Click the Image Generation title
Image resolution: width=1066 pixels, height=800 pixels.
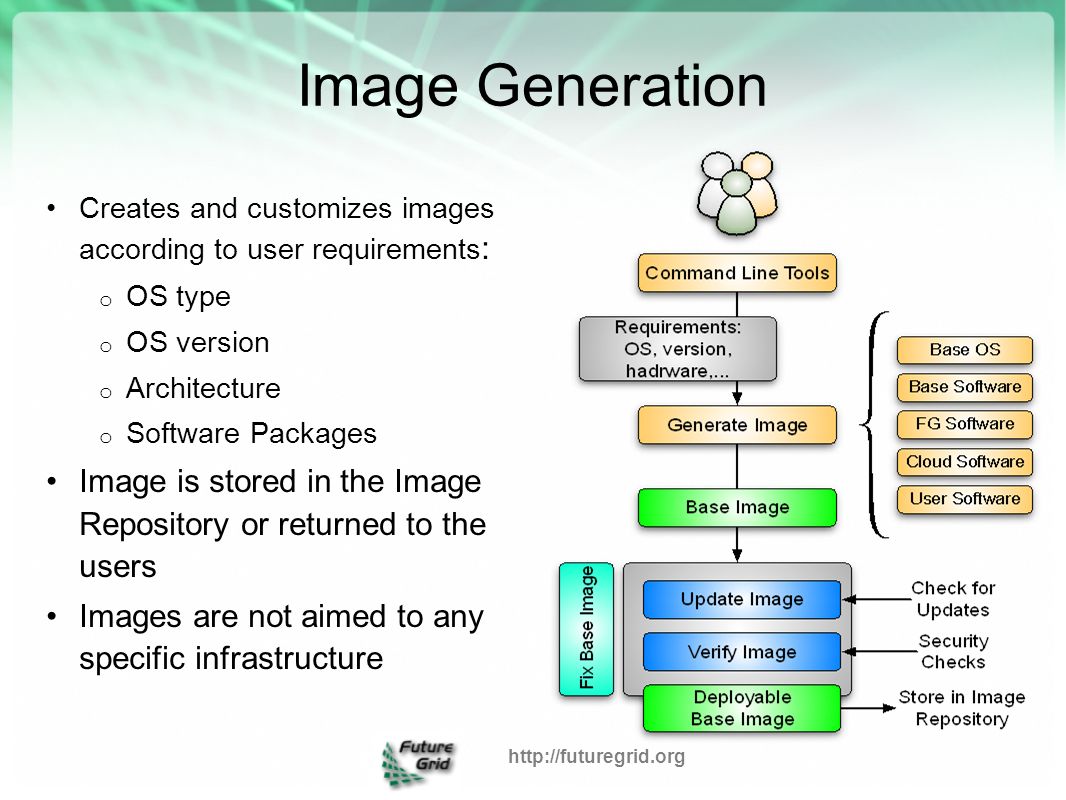pyautogui.click(x=532, y=86)
